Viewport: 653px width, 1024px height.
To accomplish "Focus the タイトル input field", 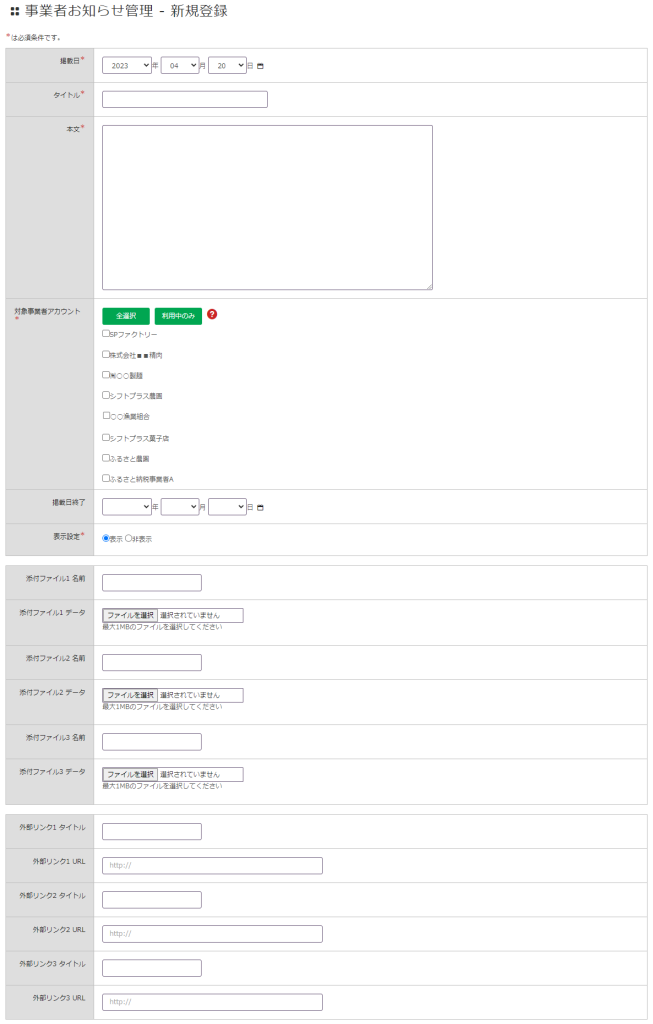I will pyautogui.click(x=184, y=99).
